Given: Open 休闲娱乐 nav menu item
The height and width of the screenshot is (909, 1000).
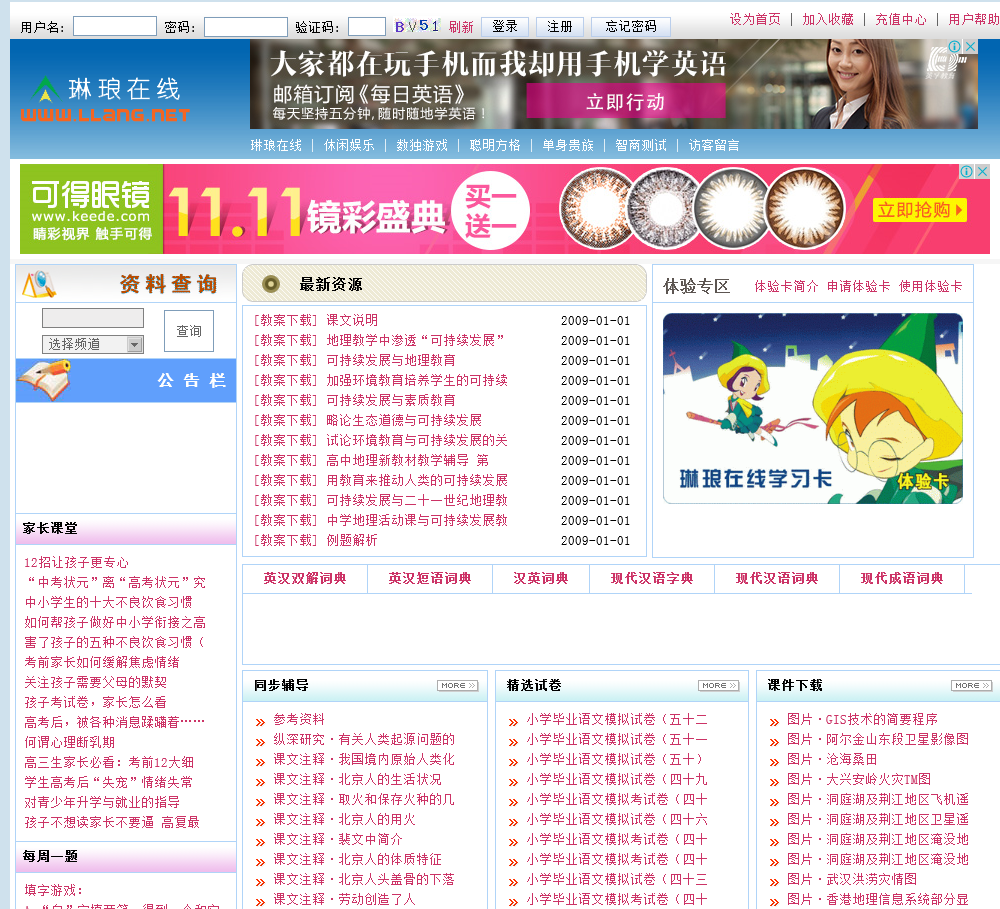Looking at the screenshot, I should (x=349, y=145).
